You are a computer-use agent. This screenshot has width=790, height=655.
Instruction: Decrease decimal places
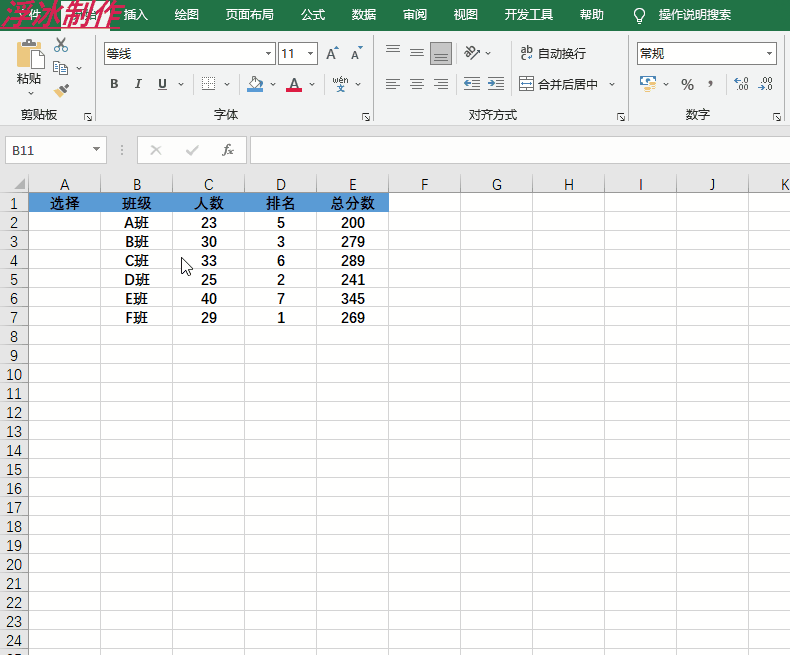[x=765, y=84]
